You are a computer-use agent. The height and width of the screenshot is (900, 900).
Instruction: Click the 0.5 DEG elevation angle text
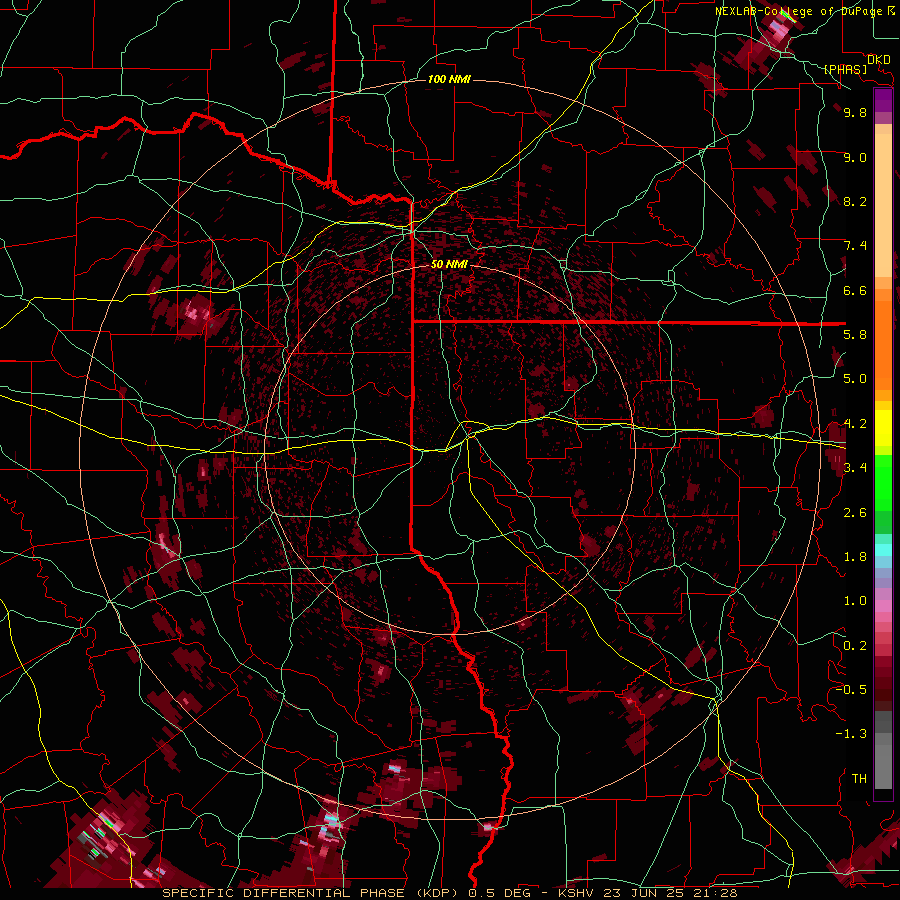[502, 893]
